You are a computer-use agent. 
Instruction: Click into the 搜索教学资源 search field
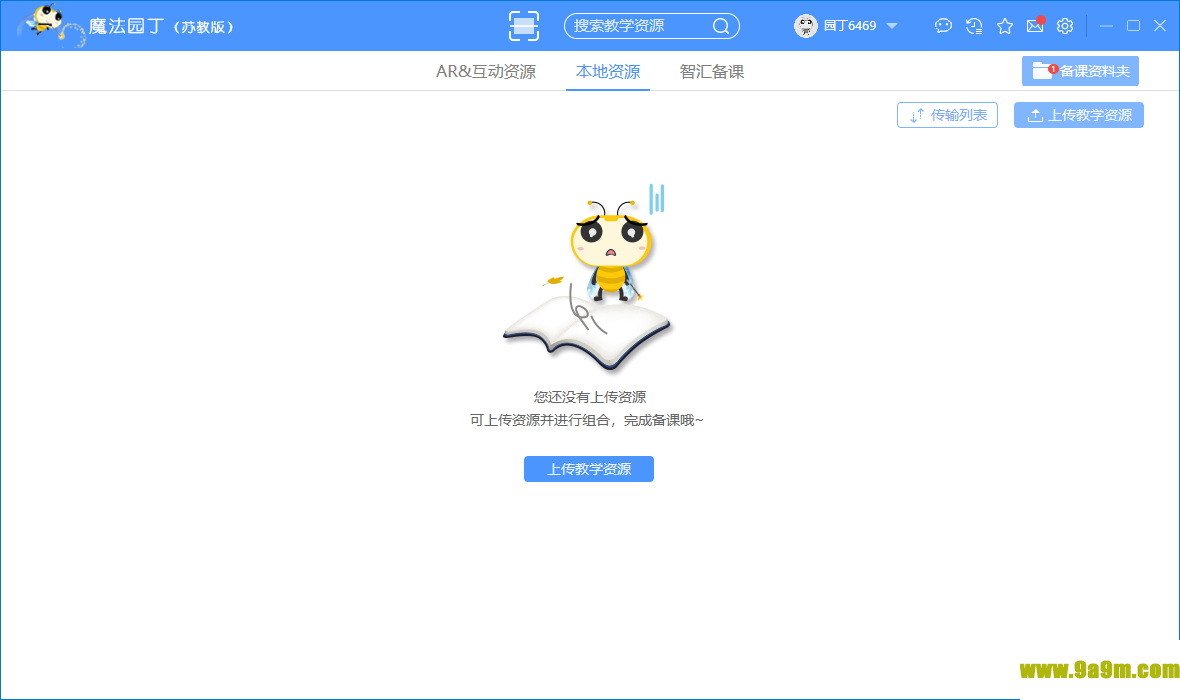[x=635, y=26]
